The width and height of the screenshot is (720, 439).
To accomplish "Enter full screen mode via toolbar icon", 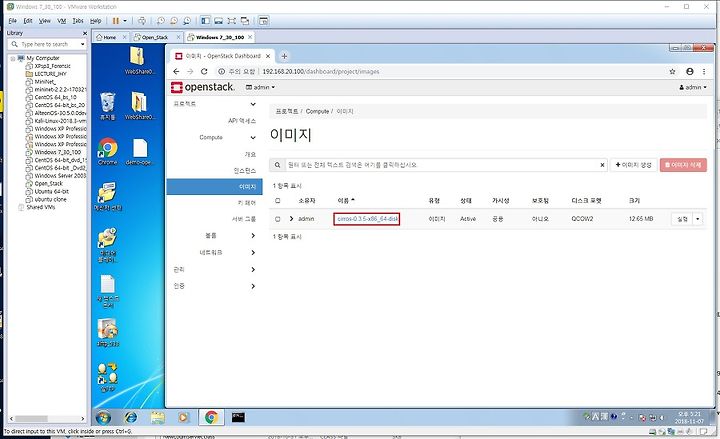I will [231, 21].
